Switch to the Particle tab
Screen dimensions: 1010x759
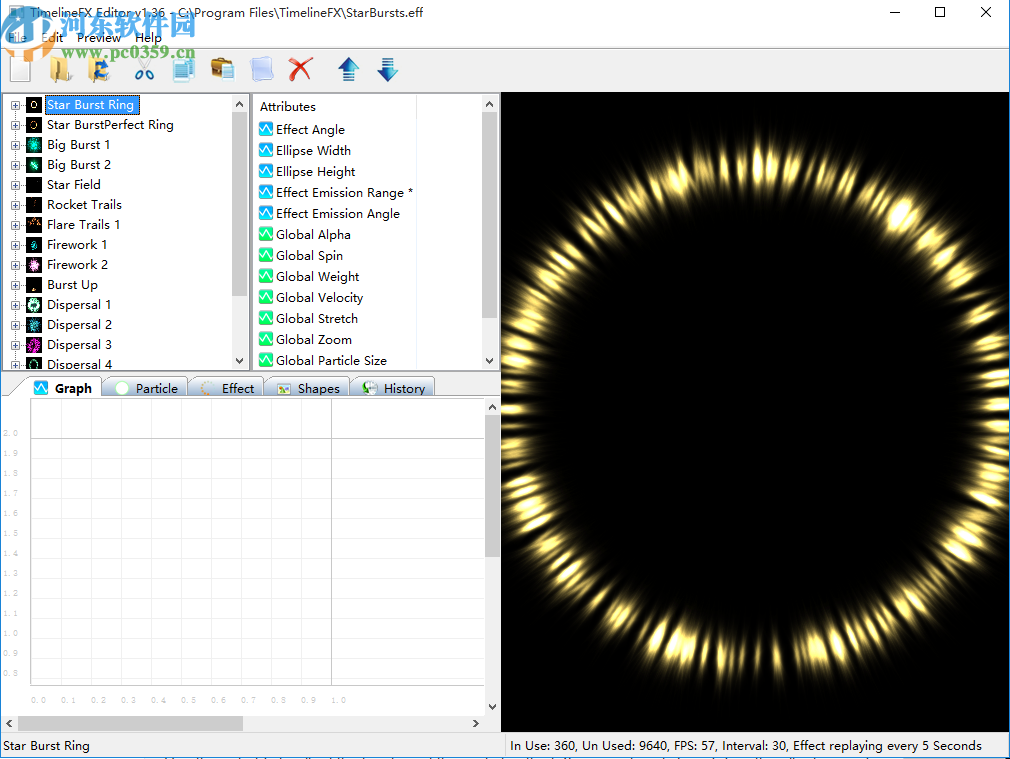147,388
